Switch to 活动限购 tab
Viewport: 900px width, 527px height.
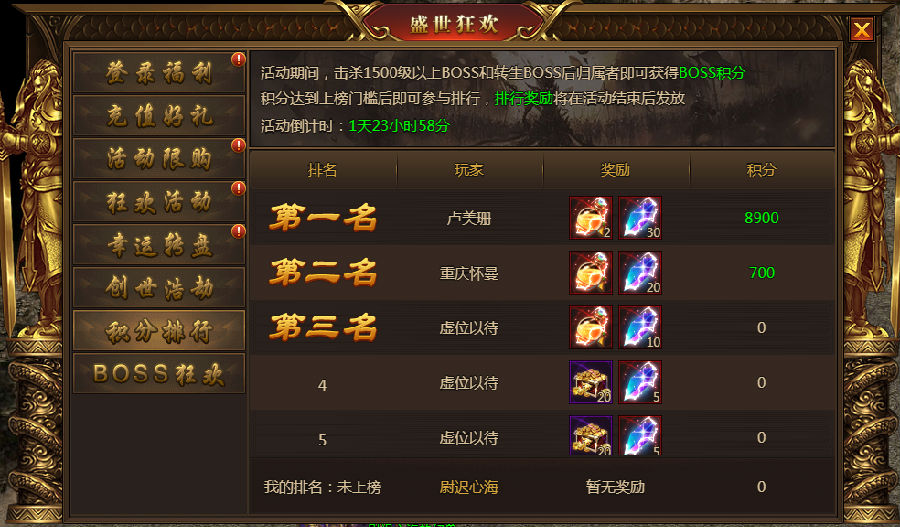point(159,158)
